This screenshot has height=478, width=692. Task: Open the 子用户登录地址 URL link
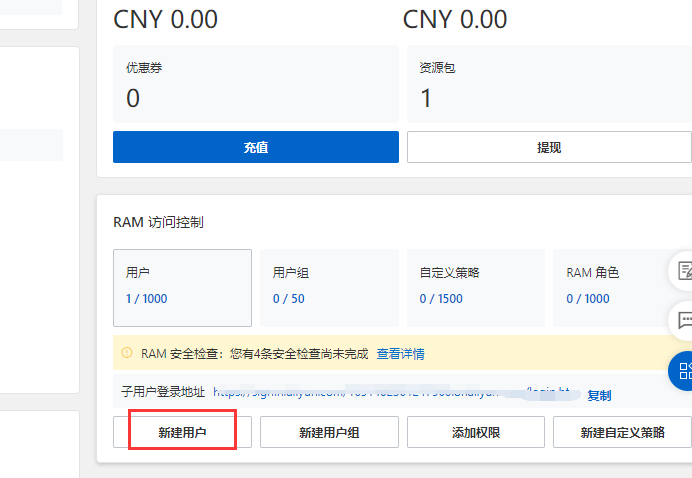pyautogui.click(x=390, y=393)
